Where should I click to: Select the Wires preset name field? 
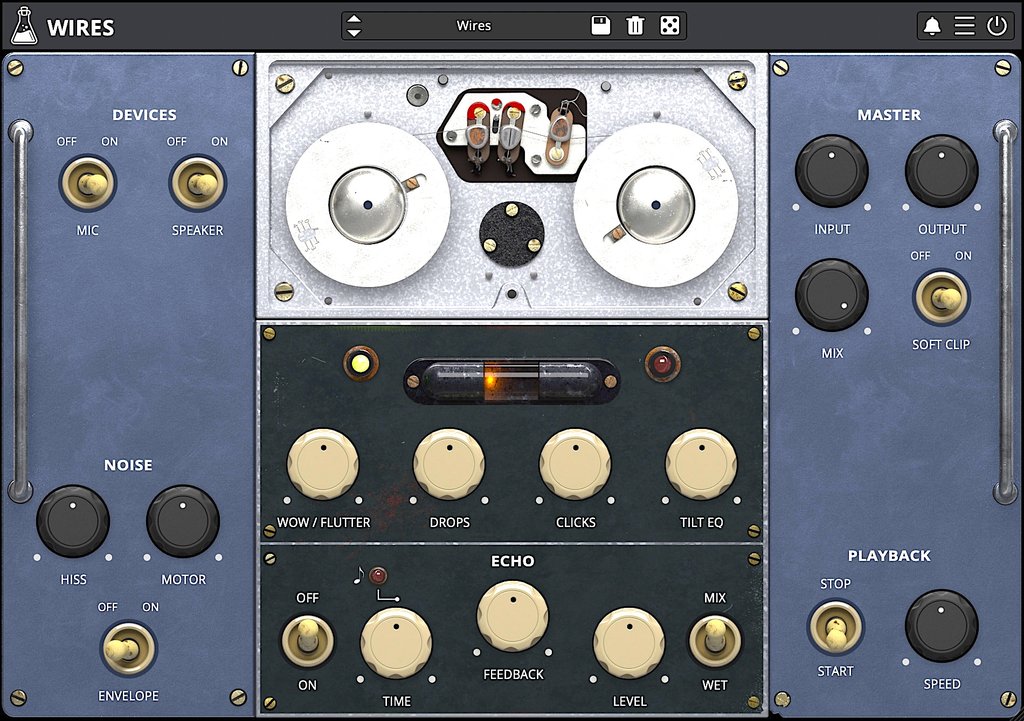tap(473, 26)
